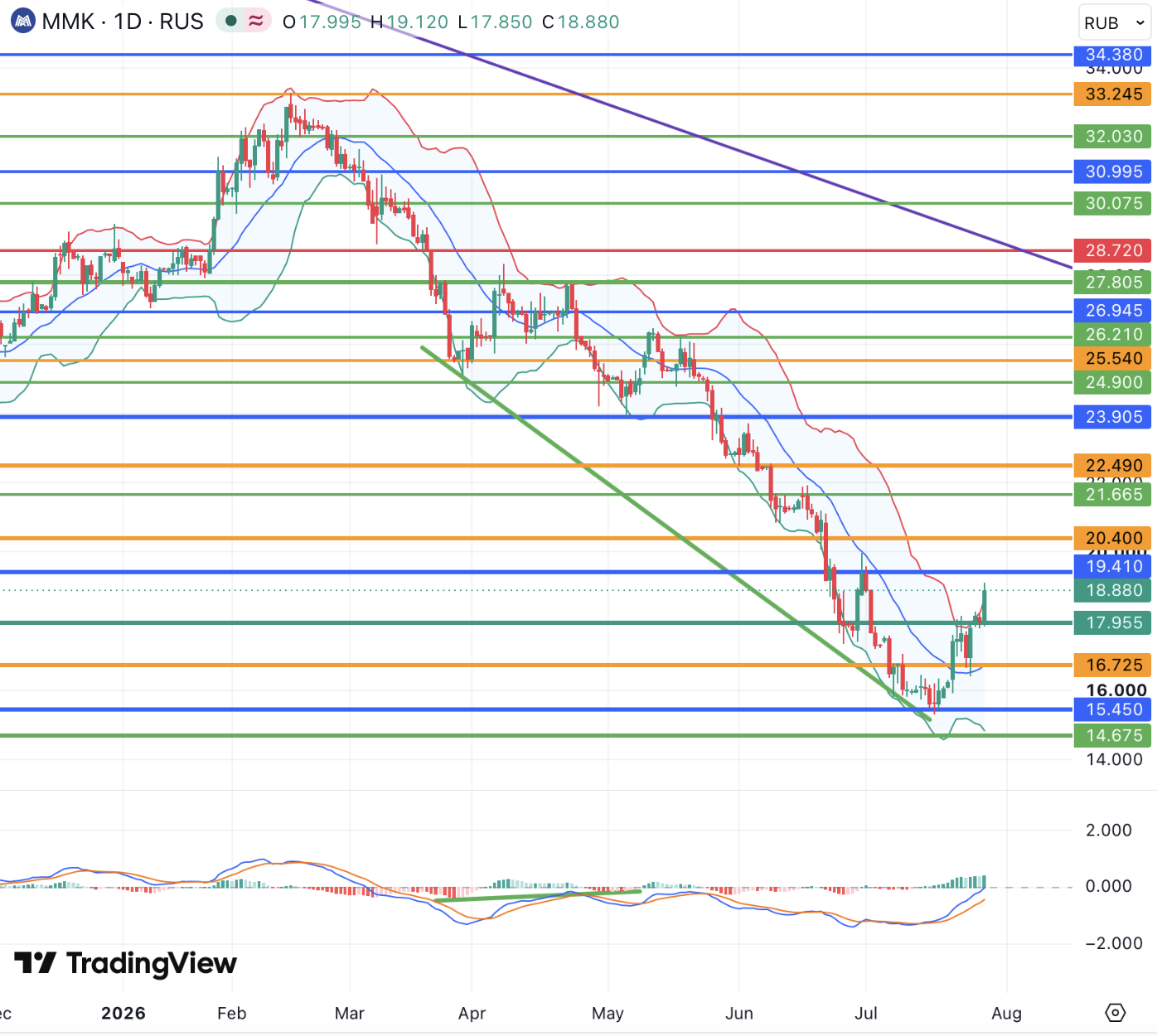The width and height of the screenshot is (1157, 1036).
Task: Click the 30.075 green price label
Action: coord(1113,203)
